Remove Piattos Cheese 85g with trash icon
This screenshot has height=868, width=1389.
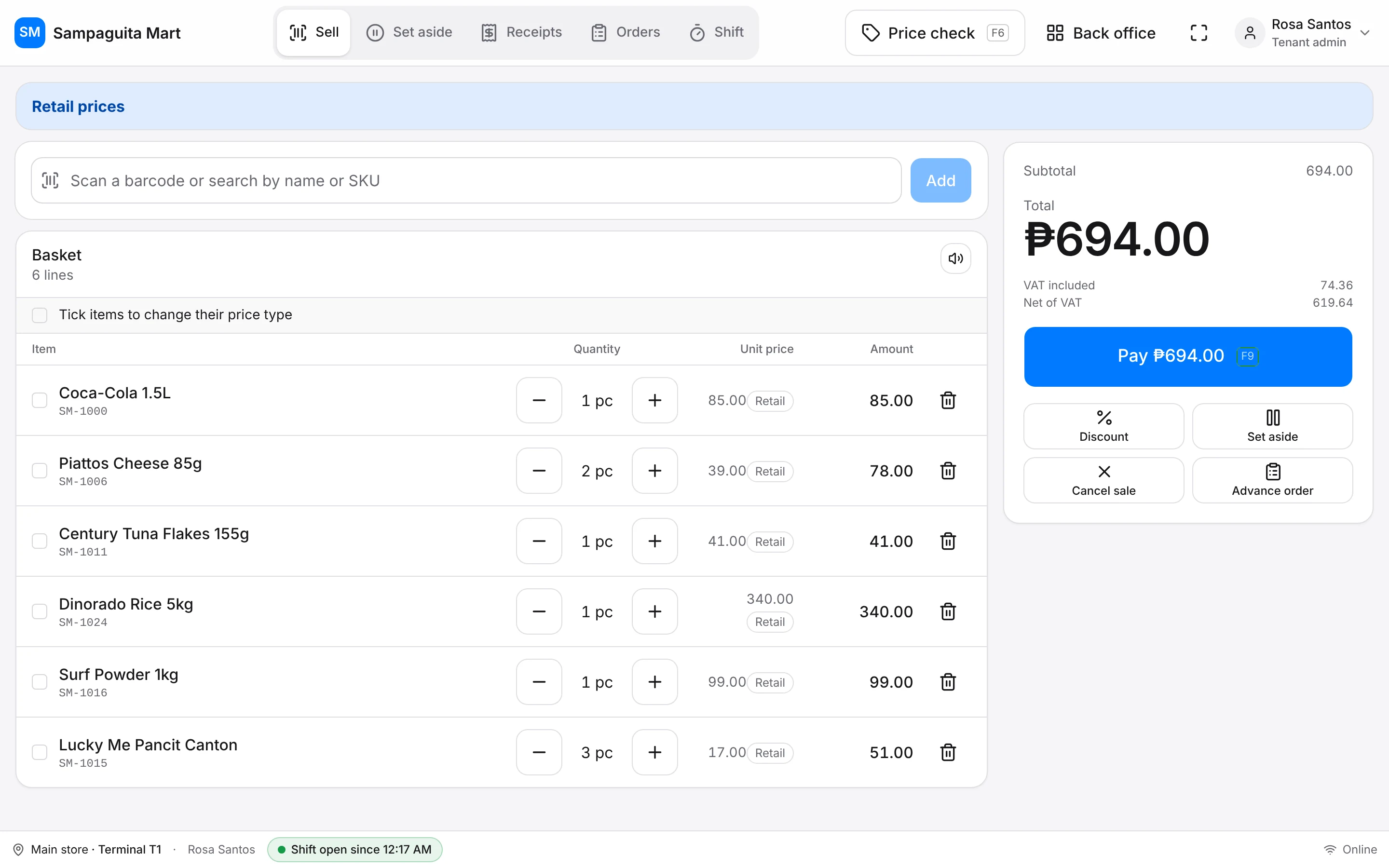coord(948,471)
